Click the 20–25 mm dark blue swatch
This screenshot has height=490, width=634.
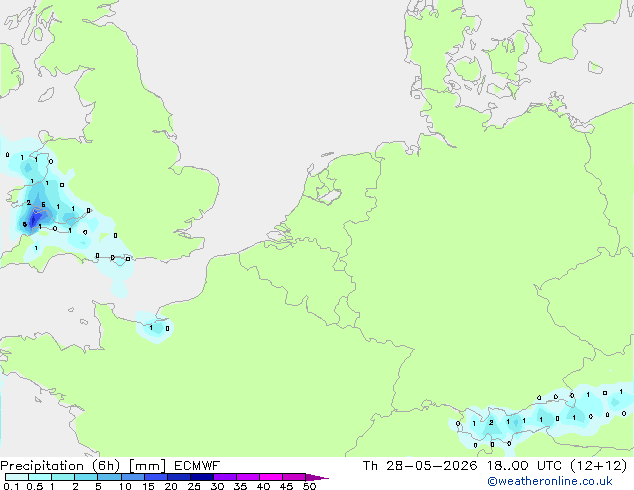coord(179,477)
